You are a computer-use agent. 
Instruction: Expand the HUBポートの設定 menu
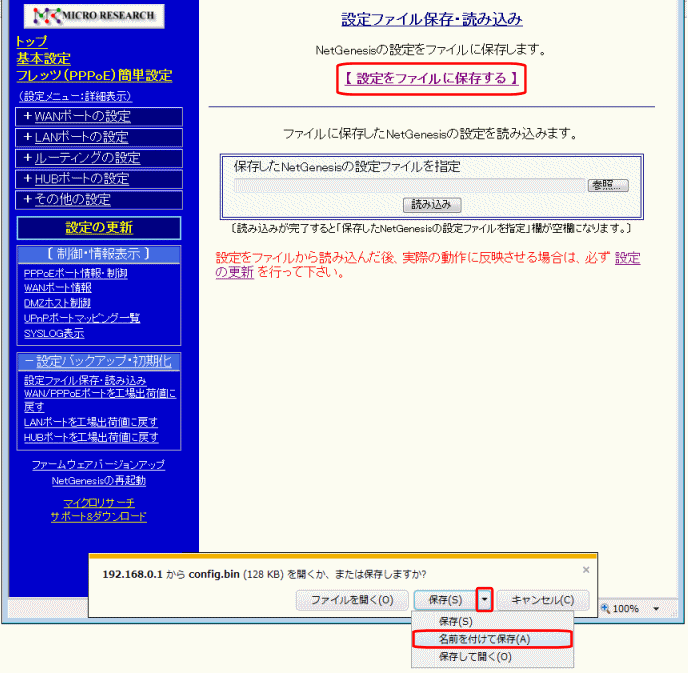(x=98, y=179)
